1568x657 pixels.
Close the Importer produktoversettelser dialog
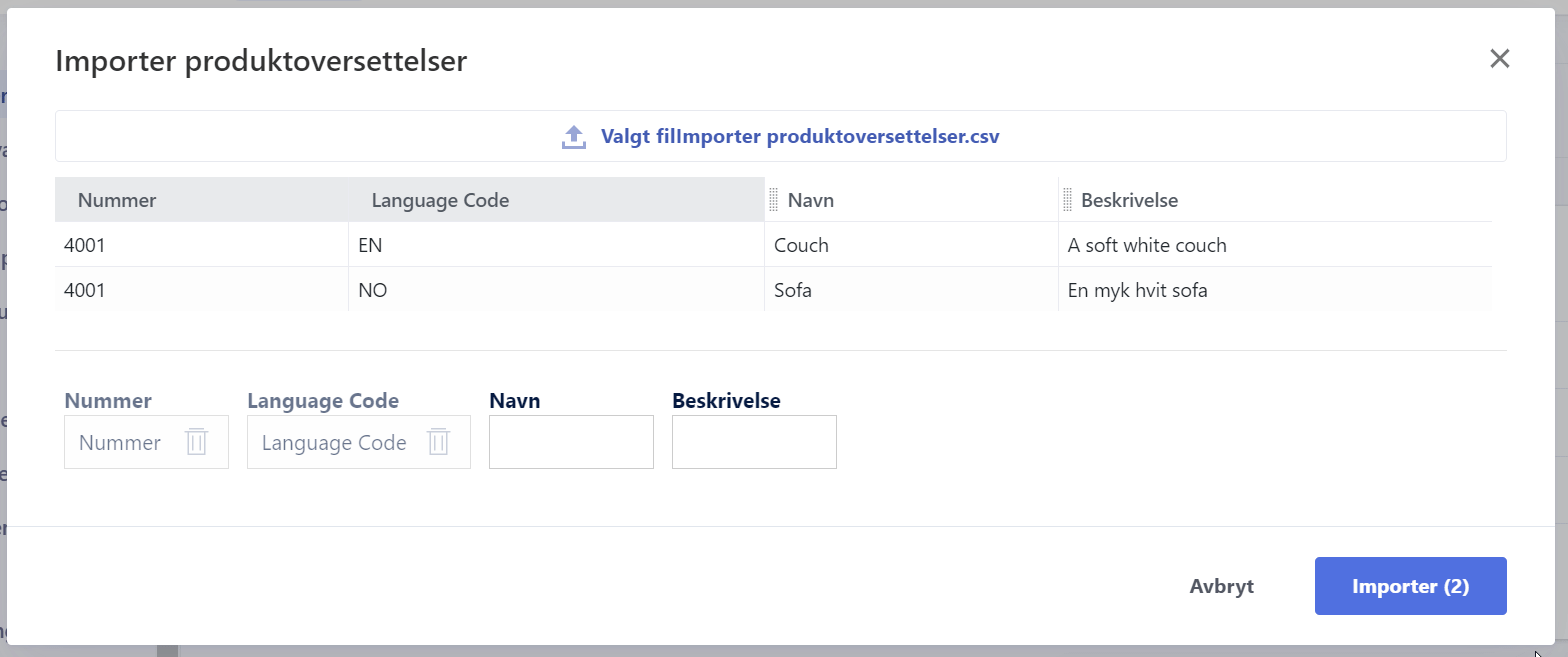pos(1498,59)
